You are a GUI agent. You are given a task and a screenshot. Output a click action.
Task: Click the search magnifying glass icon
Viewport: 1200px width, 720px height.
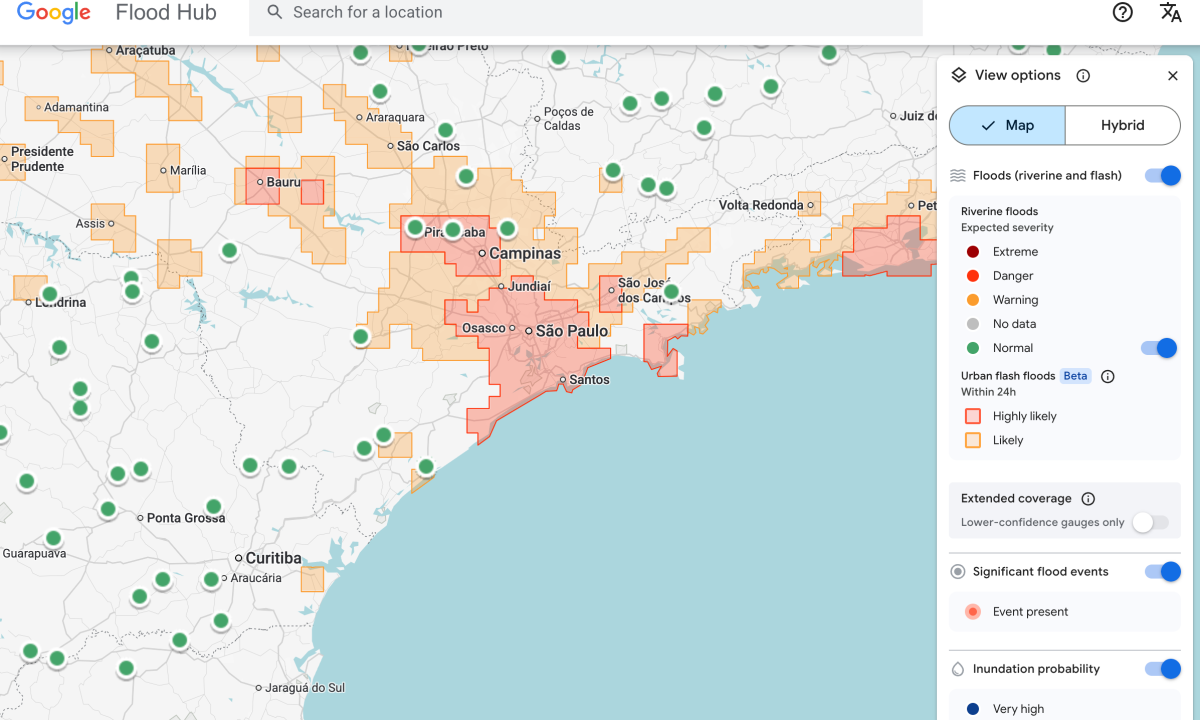pos(274,12)
